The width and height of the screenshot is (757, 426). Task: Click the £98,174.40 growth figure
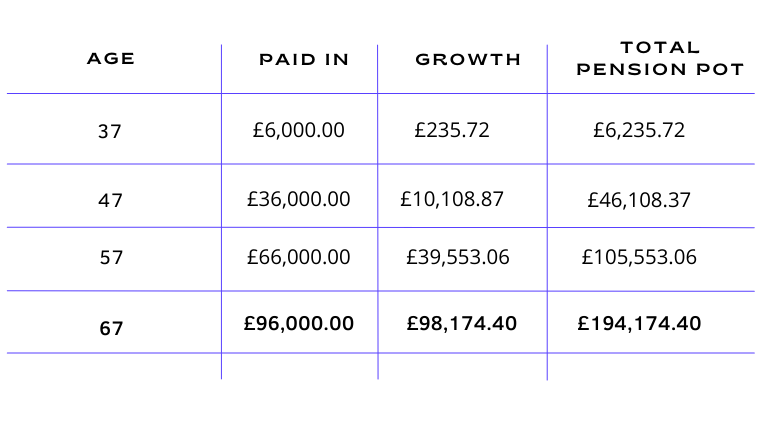(462, 323)
